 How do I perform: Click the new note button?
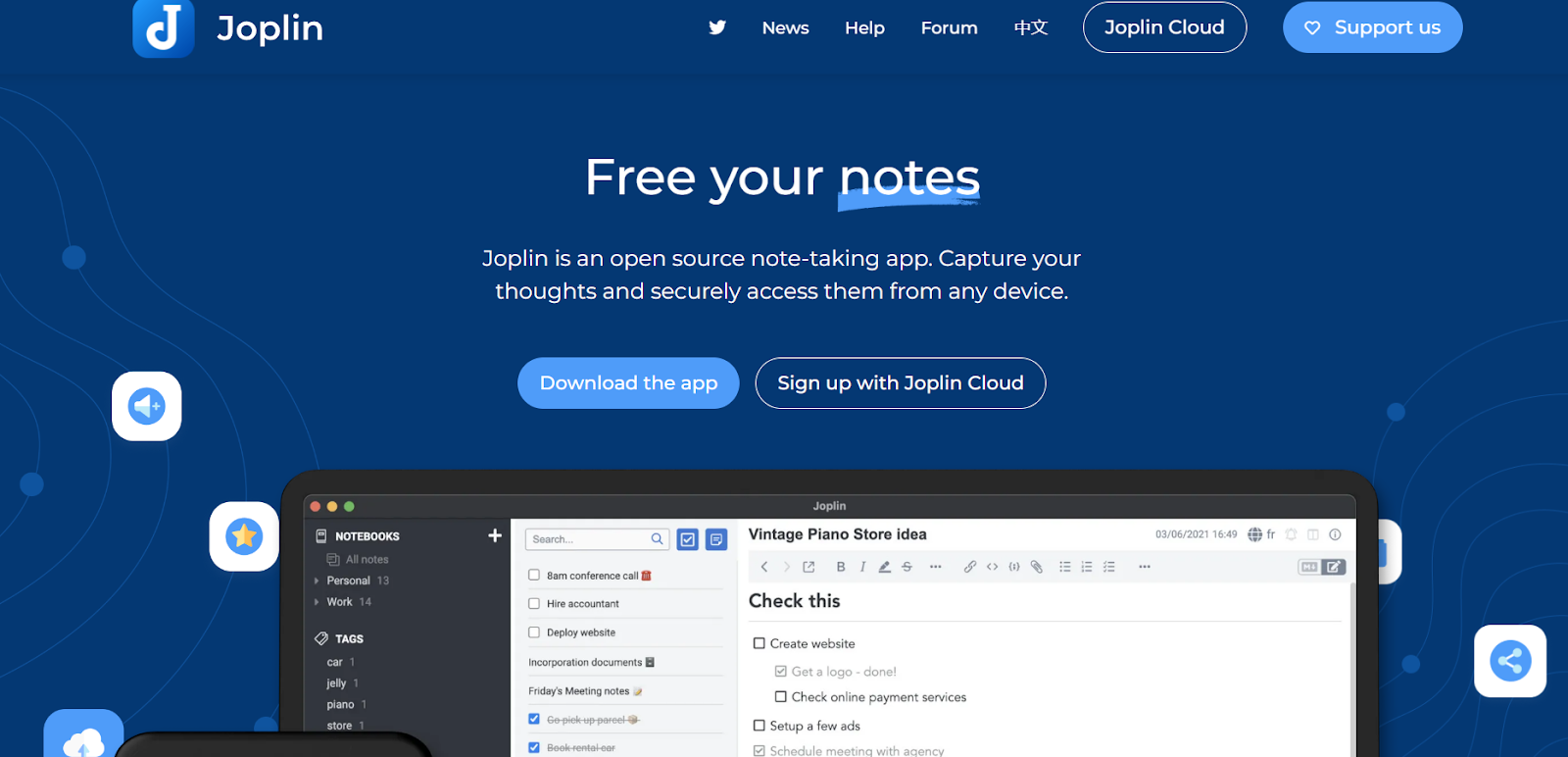coord(716,539)
